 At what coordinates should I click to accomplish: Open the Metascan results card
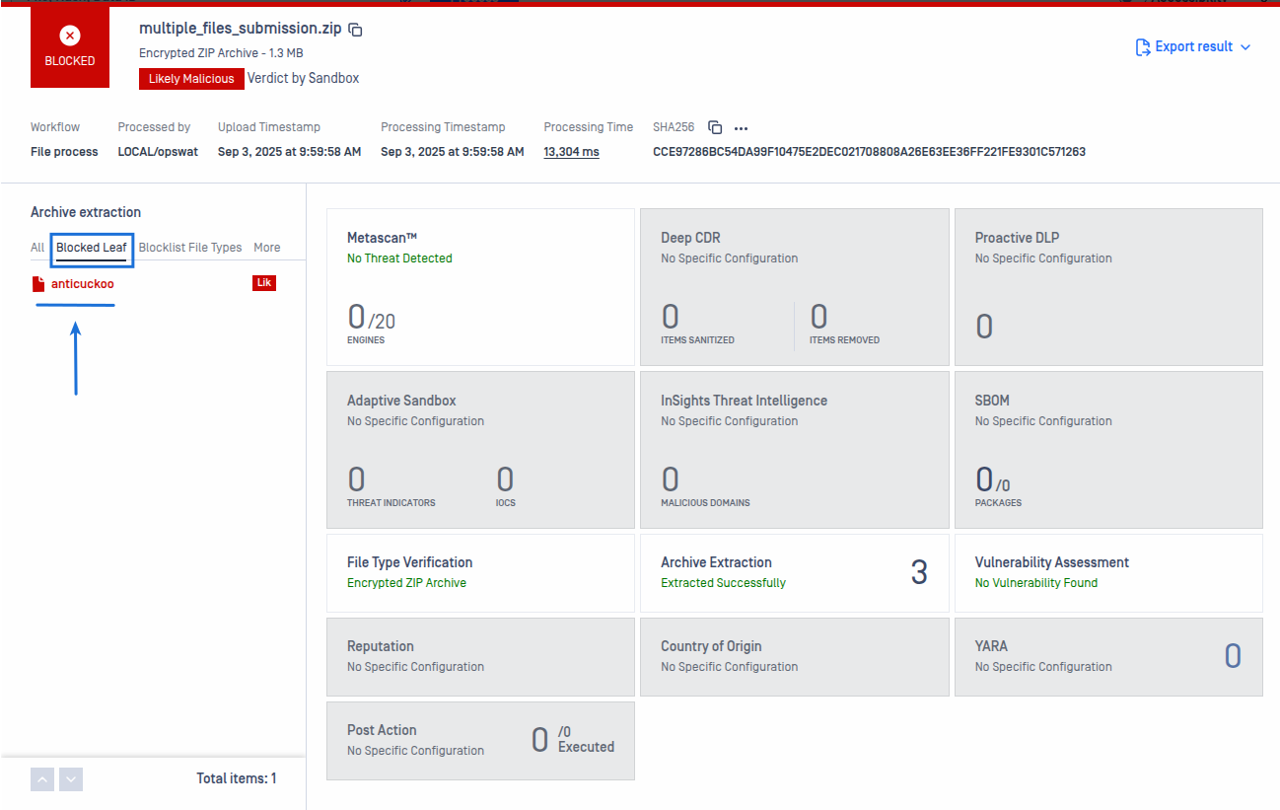(x=480, y=287)
